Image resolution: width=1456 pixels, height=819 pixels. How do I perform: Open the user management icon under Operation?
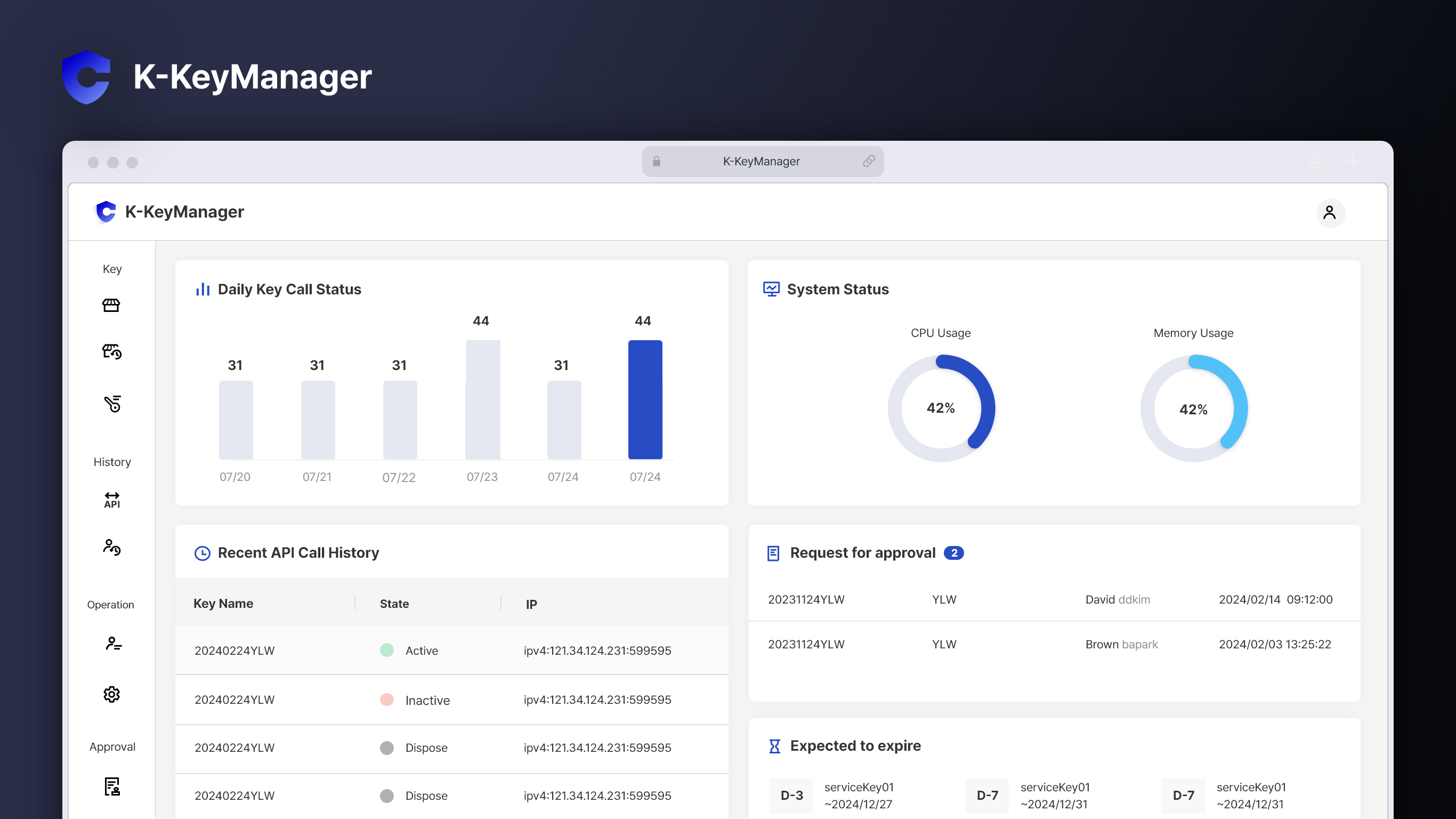(113, 644)
